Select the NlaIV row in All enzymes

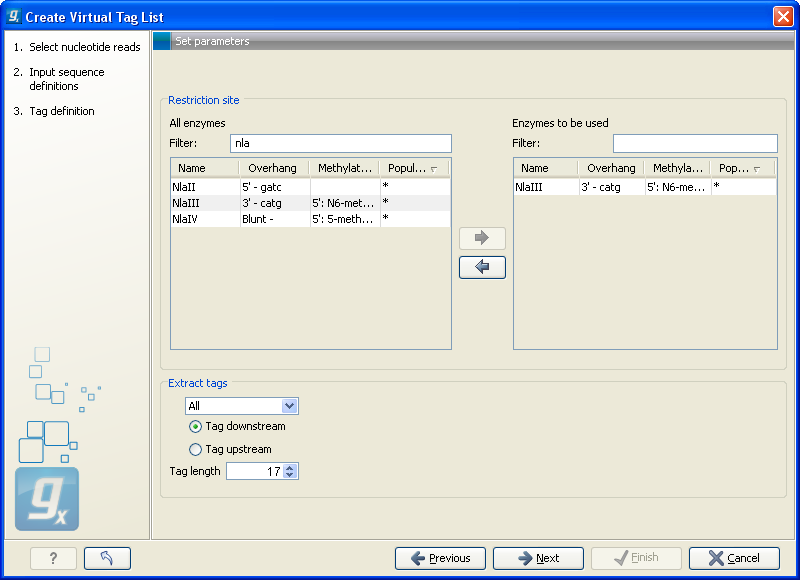tap(205, 219)
